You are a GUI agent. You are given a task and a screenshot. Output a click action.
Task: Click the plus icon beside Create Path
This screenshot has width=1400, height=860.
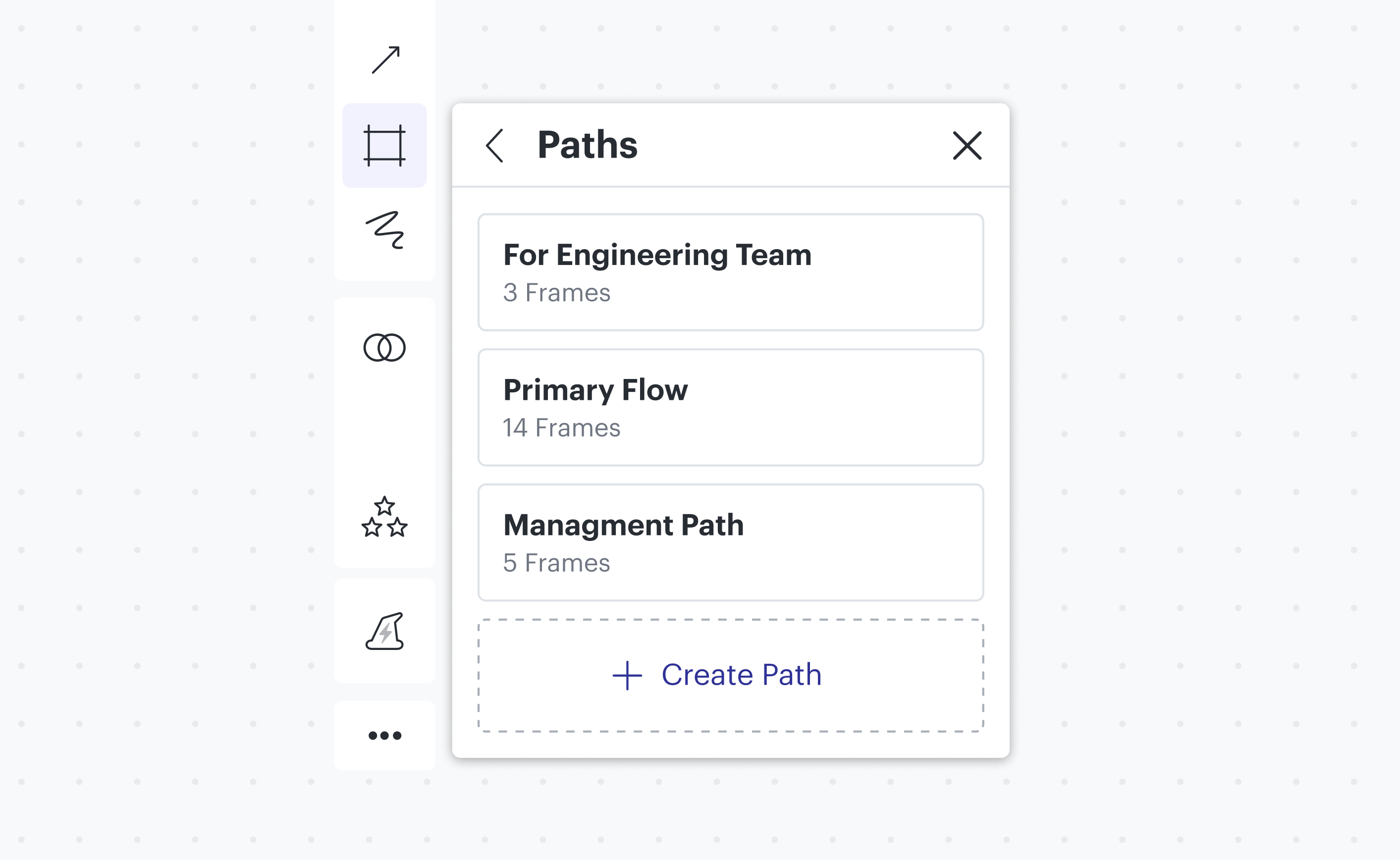pos(627,675)
